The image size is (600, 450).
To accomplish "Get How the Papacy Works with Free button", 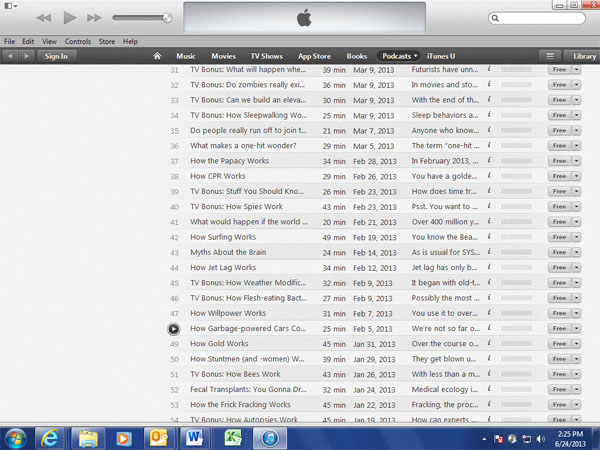I will tap(559, 161).
